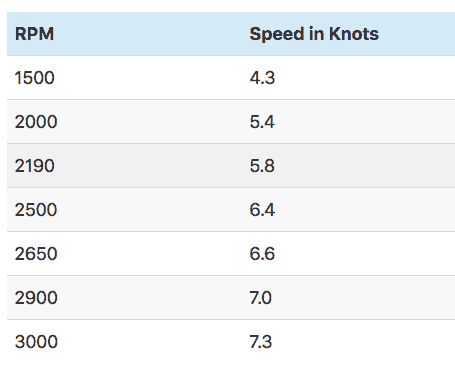The height and width of the screenshot is (367, 455).
Task: Click the 5.4 speed value
Action: pyautogui.click(x=262, y=122)
